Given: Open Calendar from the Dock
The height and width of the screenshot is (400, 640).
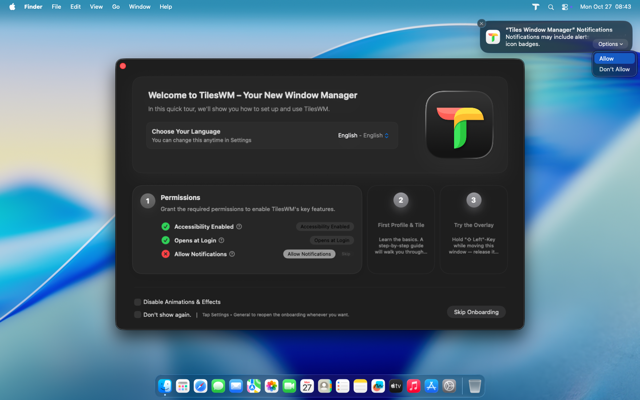Looking at the screenshot, I should pyautogui.click(x=307, y=386).
